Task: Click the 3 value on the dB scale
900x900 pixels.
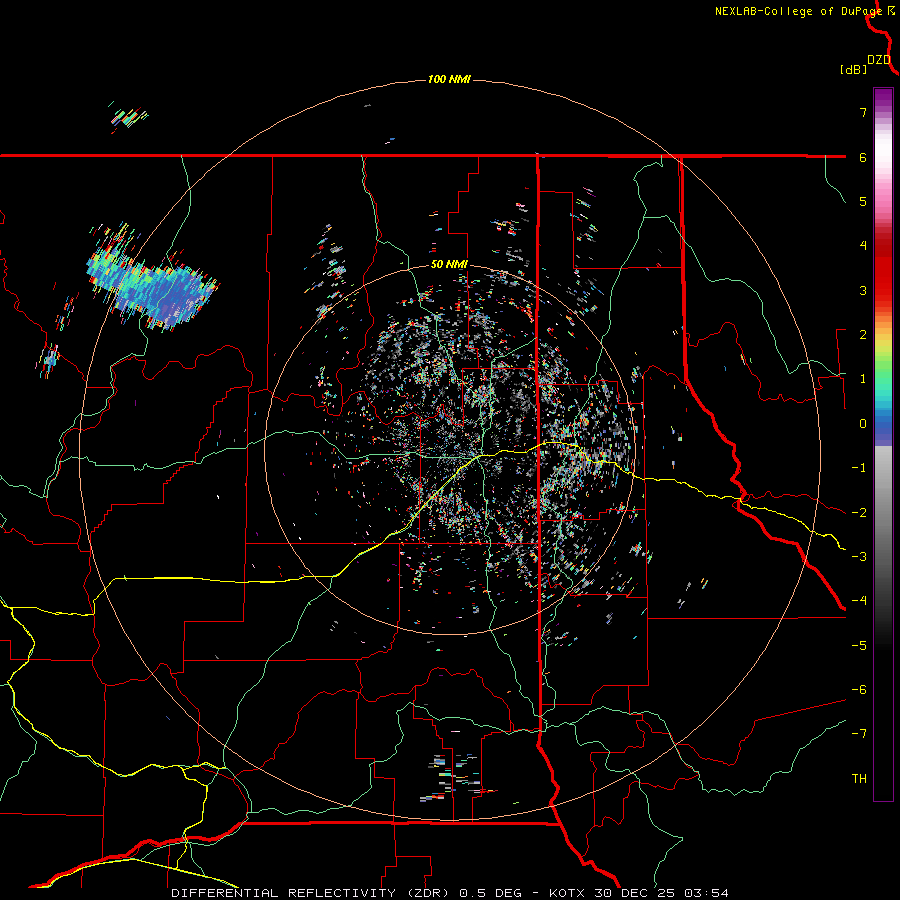Action: pos(863,290)
